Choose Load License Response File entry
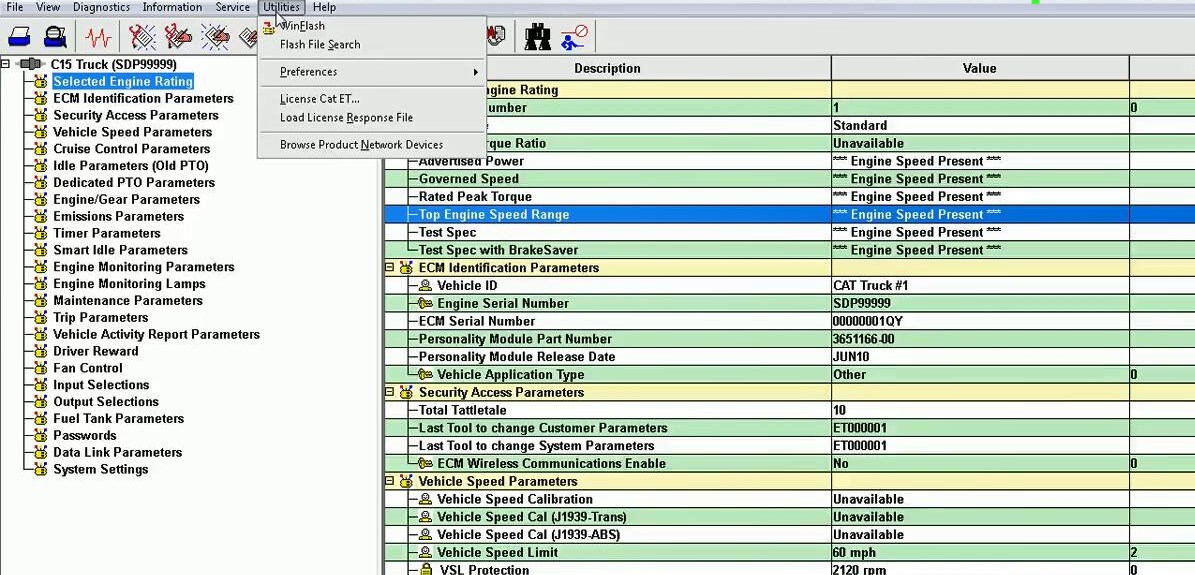 (346, 117)
